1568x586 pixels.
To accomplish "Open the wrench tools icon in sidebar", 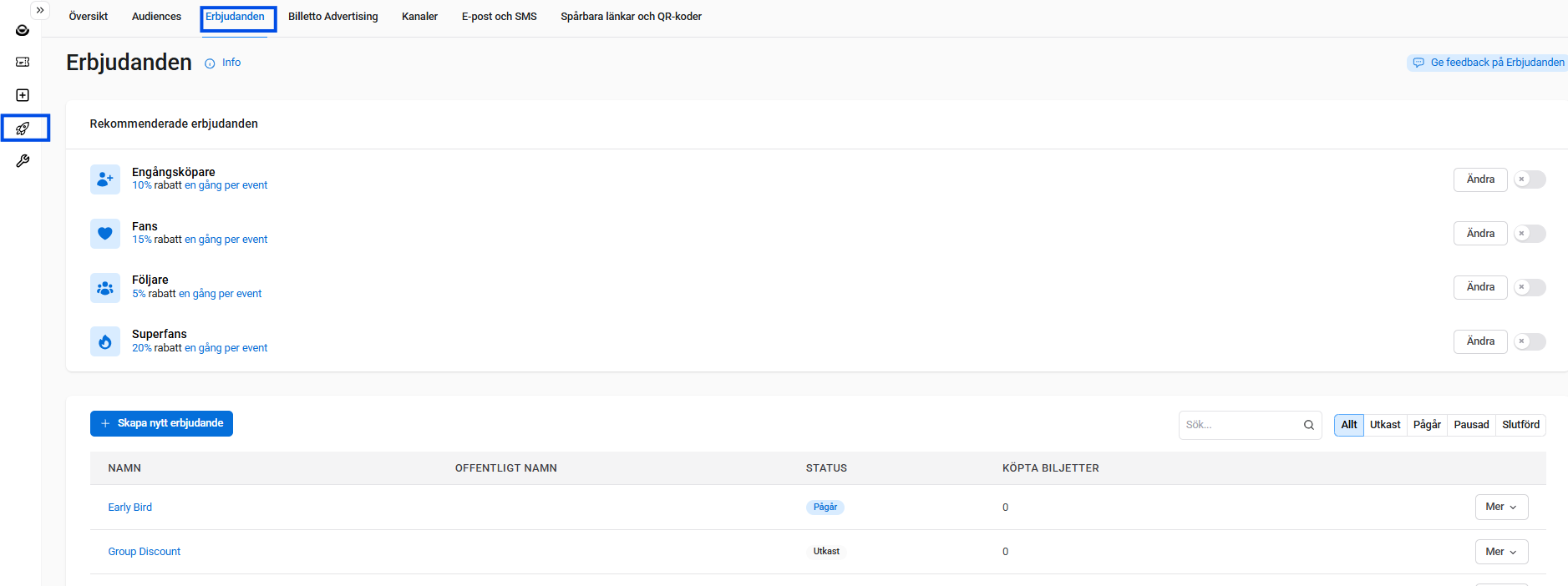I will tap(23, 160).
